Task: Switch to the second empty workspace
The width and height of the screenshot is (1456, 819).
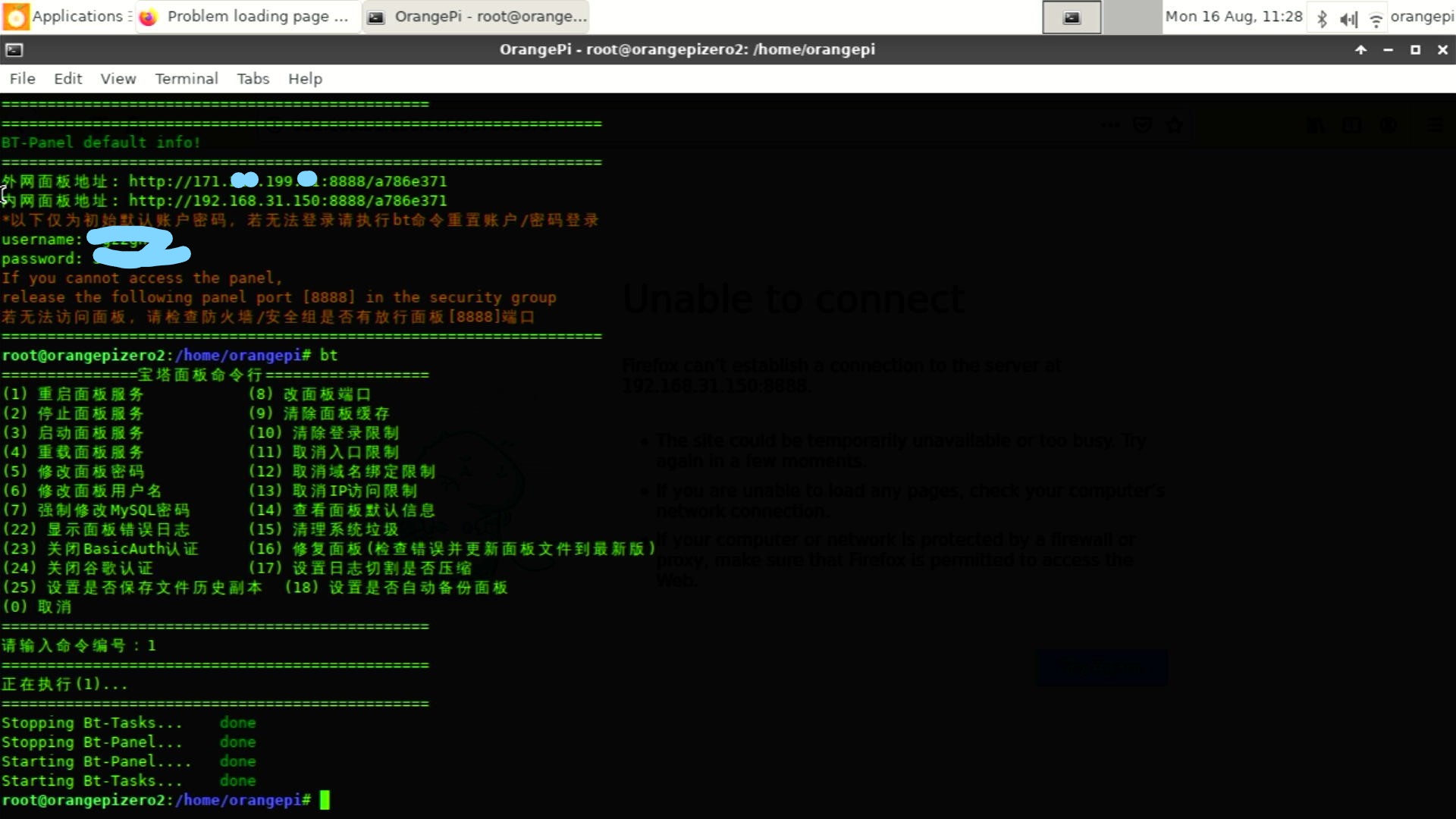Action: (1131, 17)
